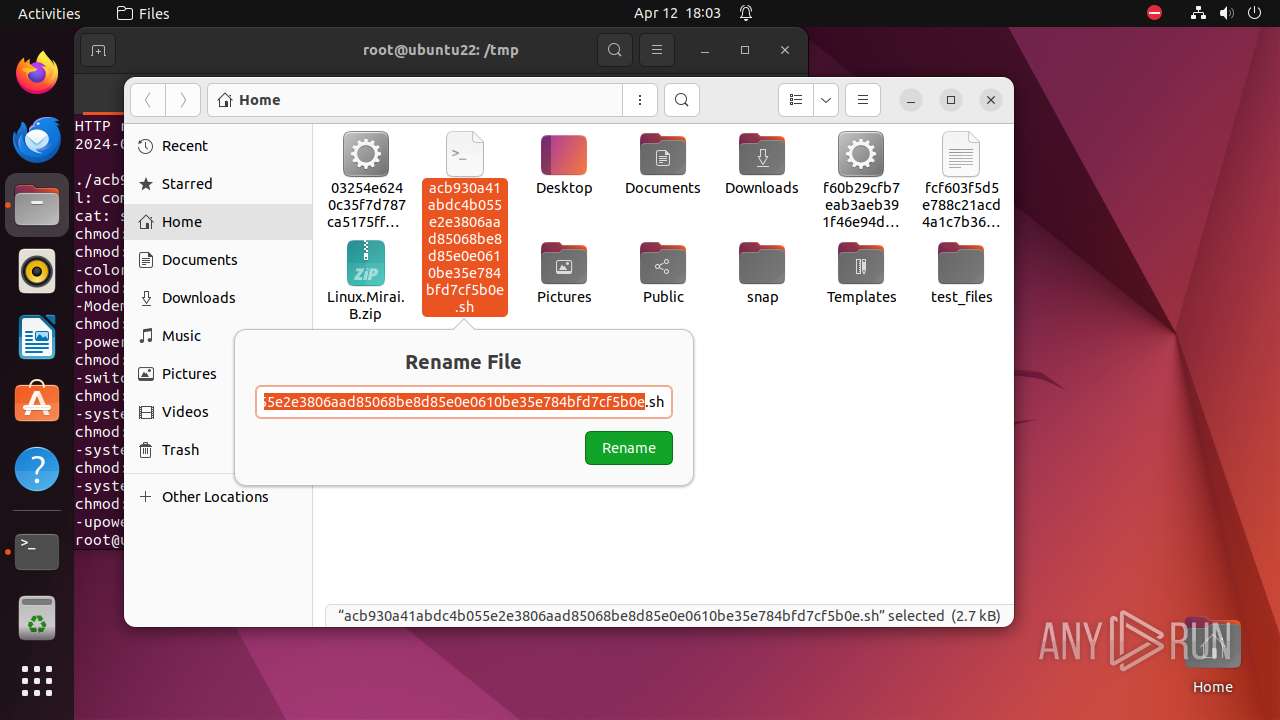Open Videos in the sidebar
The height and width of the screenshot is (720, 1280).
[x=218, y=412]
